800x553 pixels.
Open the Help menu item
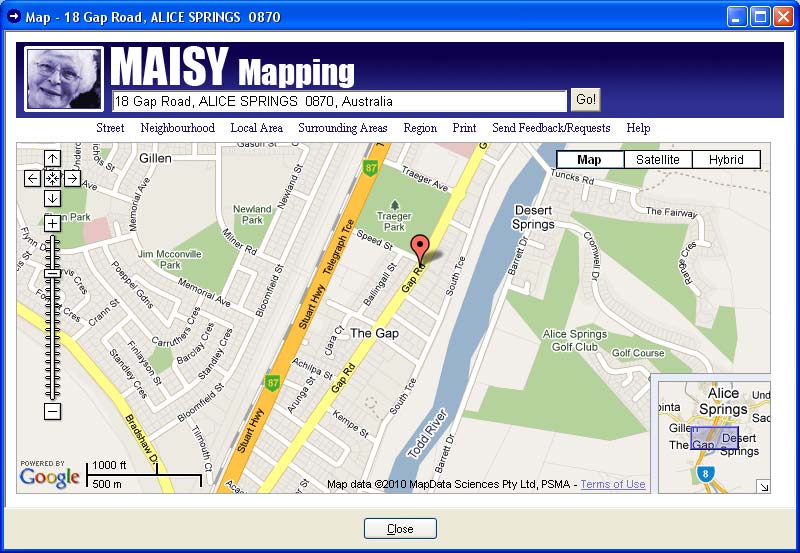638,128
